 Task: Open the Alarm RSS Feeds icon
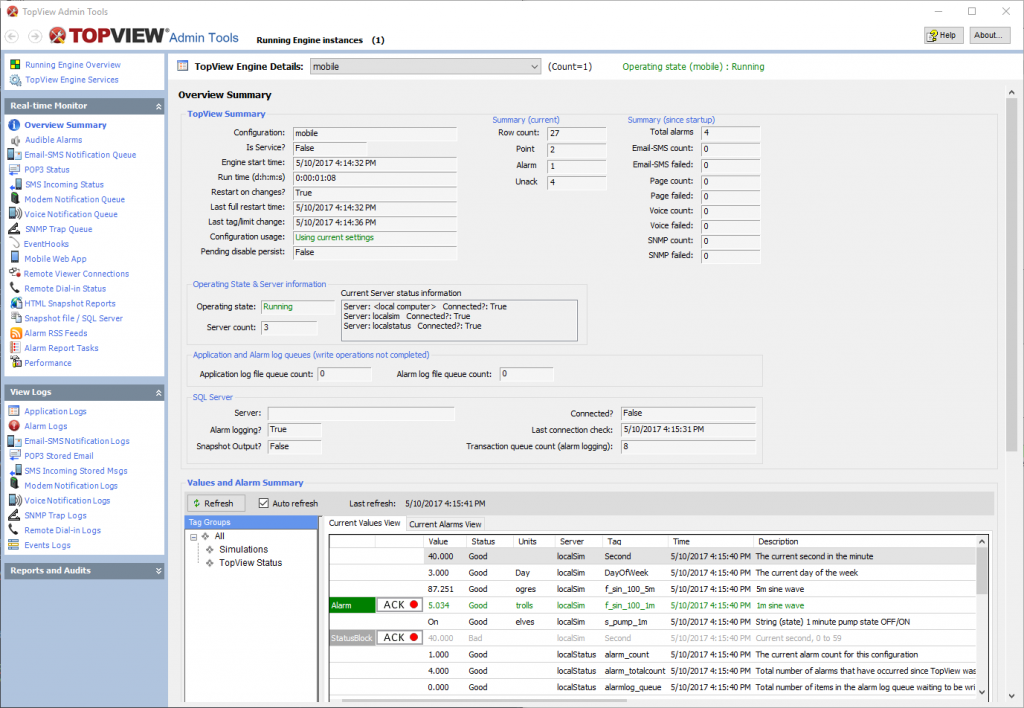click(16, 333)
